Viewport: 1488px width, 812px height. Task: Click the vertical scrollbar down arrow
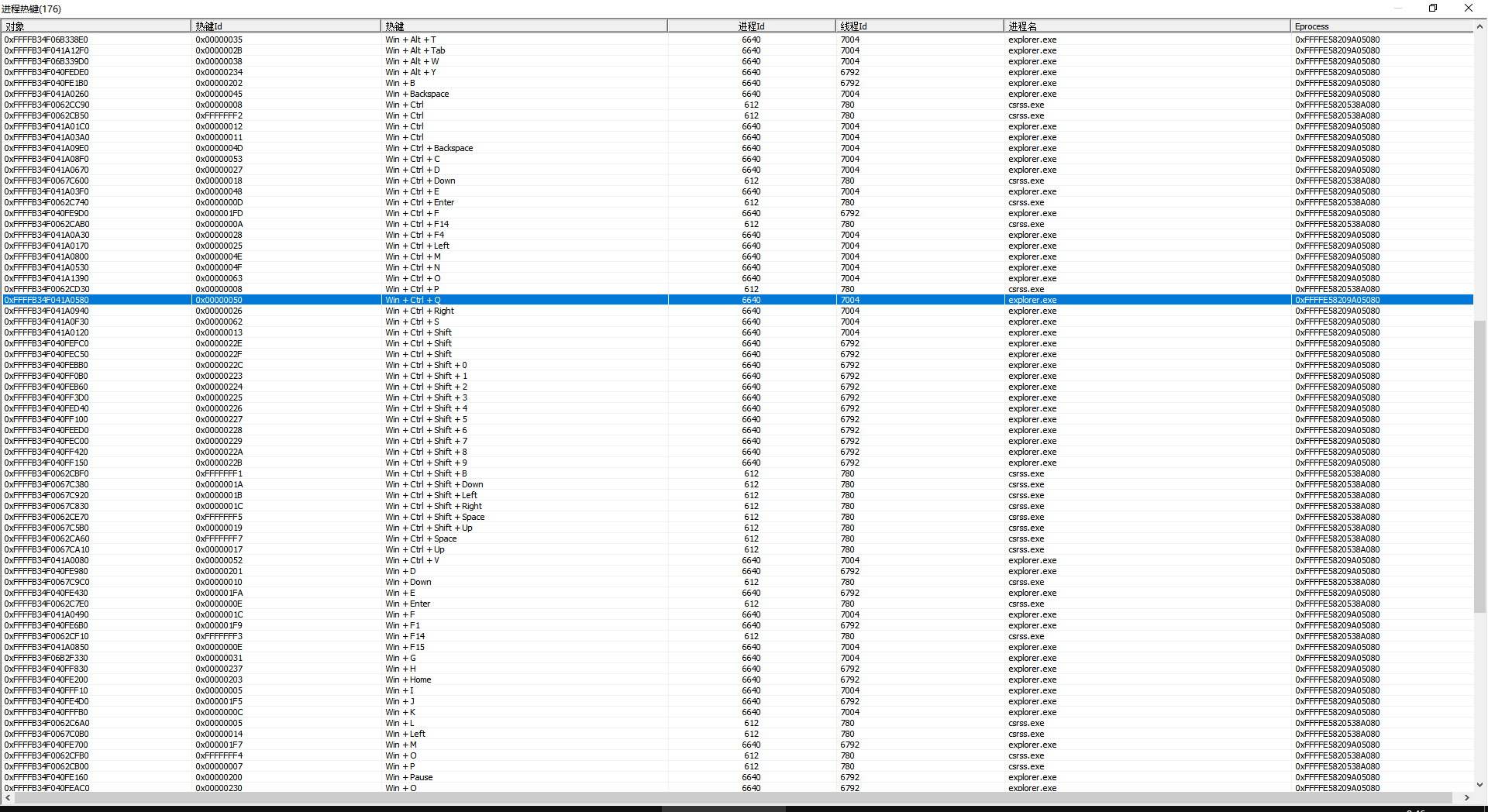point(1479,784)
